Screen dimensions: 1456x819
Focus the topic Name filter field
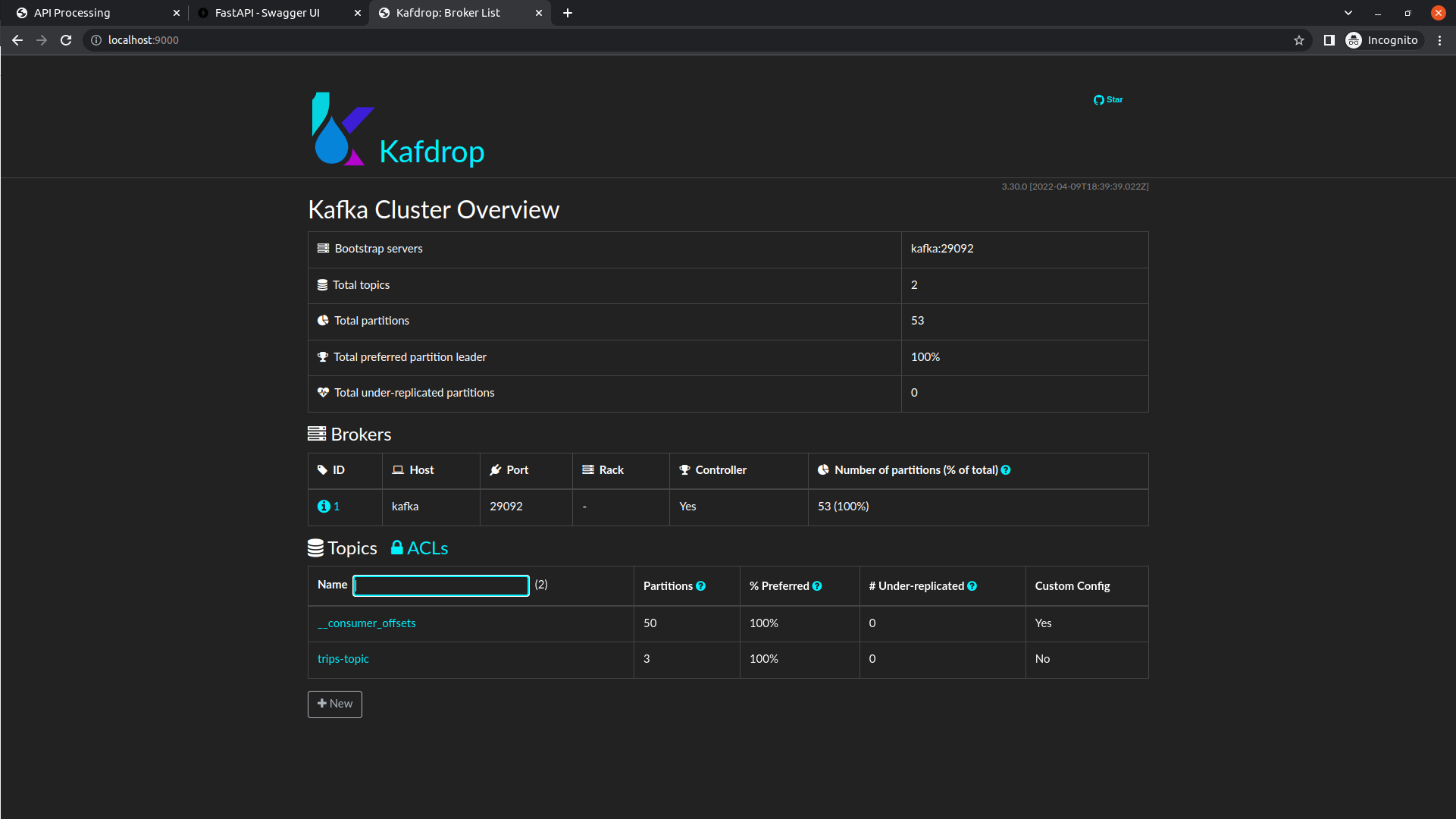440,585
